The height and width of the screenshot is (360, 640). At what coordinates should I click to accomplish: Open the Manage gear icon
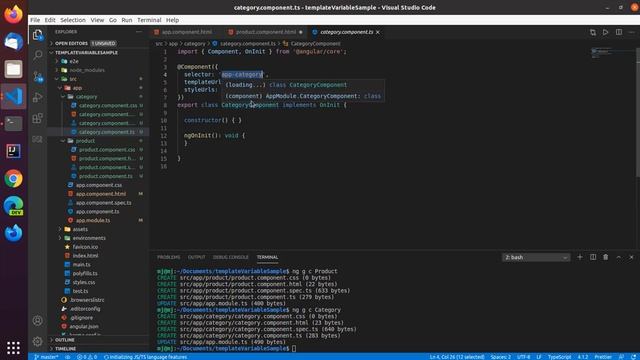point(38,341)
